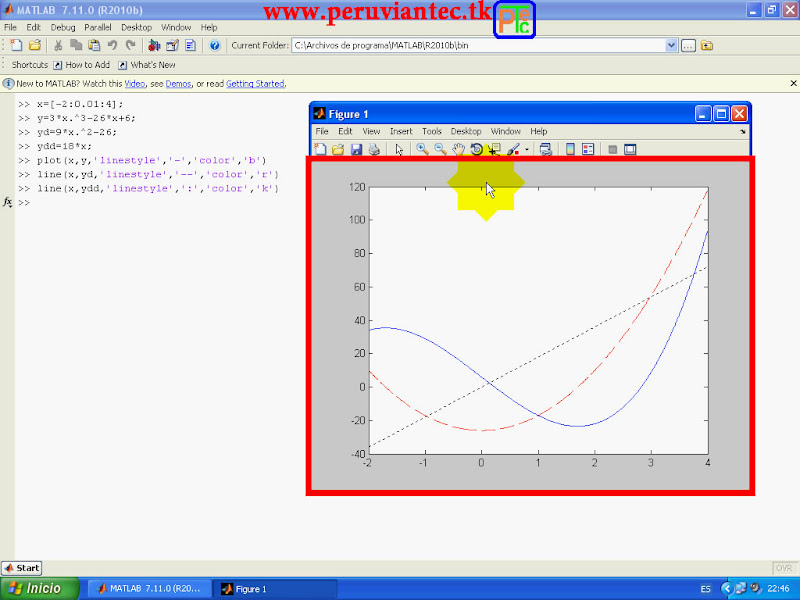Viewport: 800px width, 600px height.
Task: Expand the Current Folder dropdown arrow
Action: point(671,45)
